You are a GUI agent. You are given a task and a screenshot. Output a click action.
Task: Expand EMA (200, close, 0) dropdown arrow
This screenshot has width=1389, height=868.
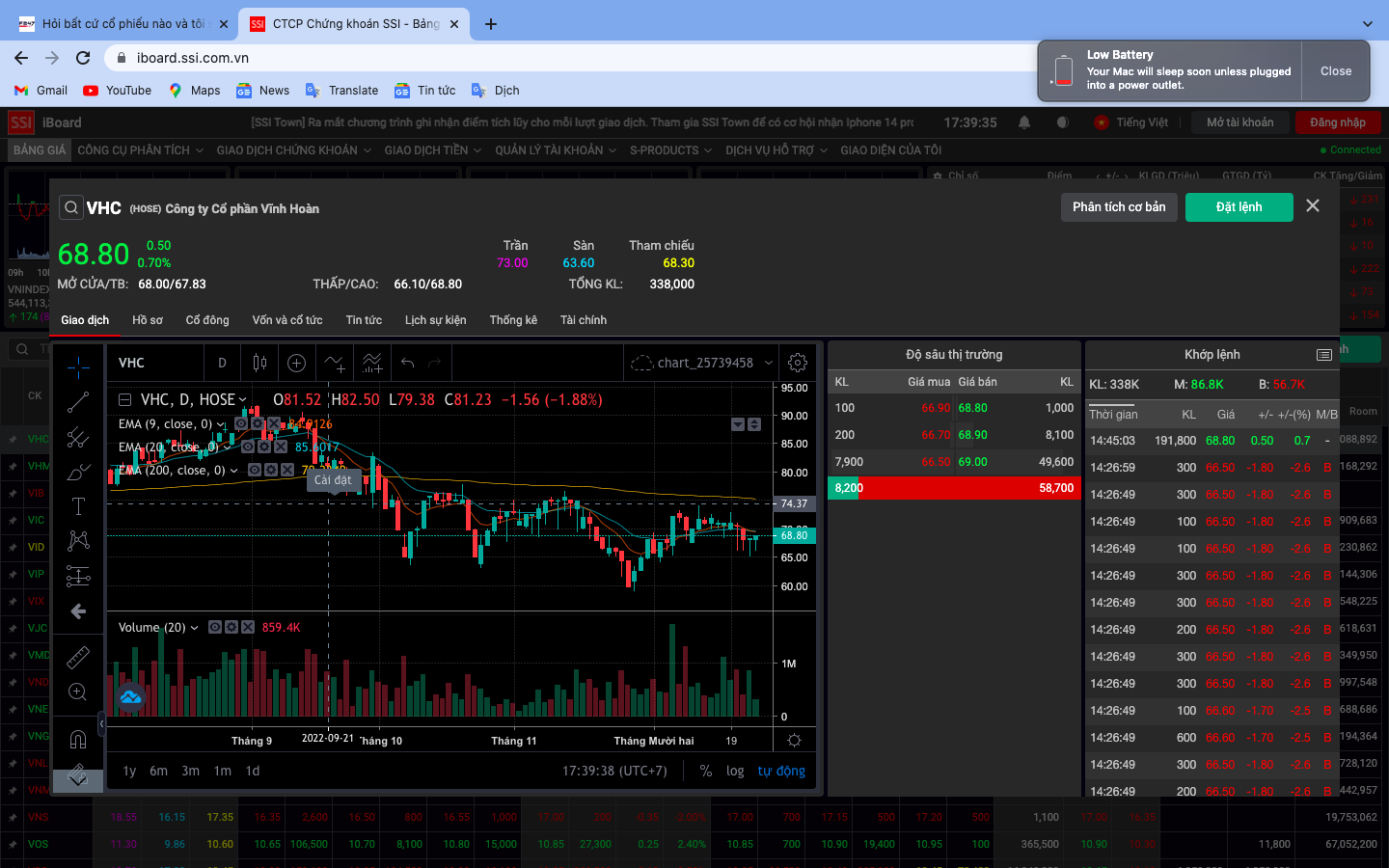point(233,471)
